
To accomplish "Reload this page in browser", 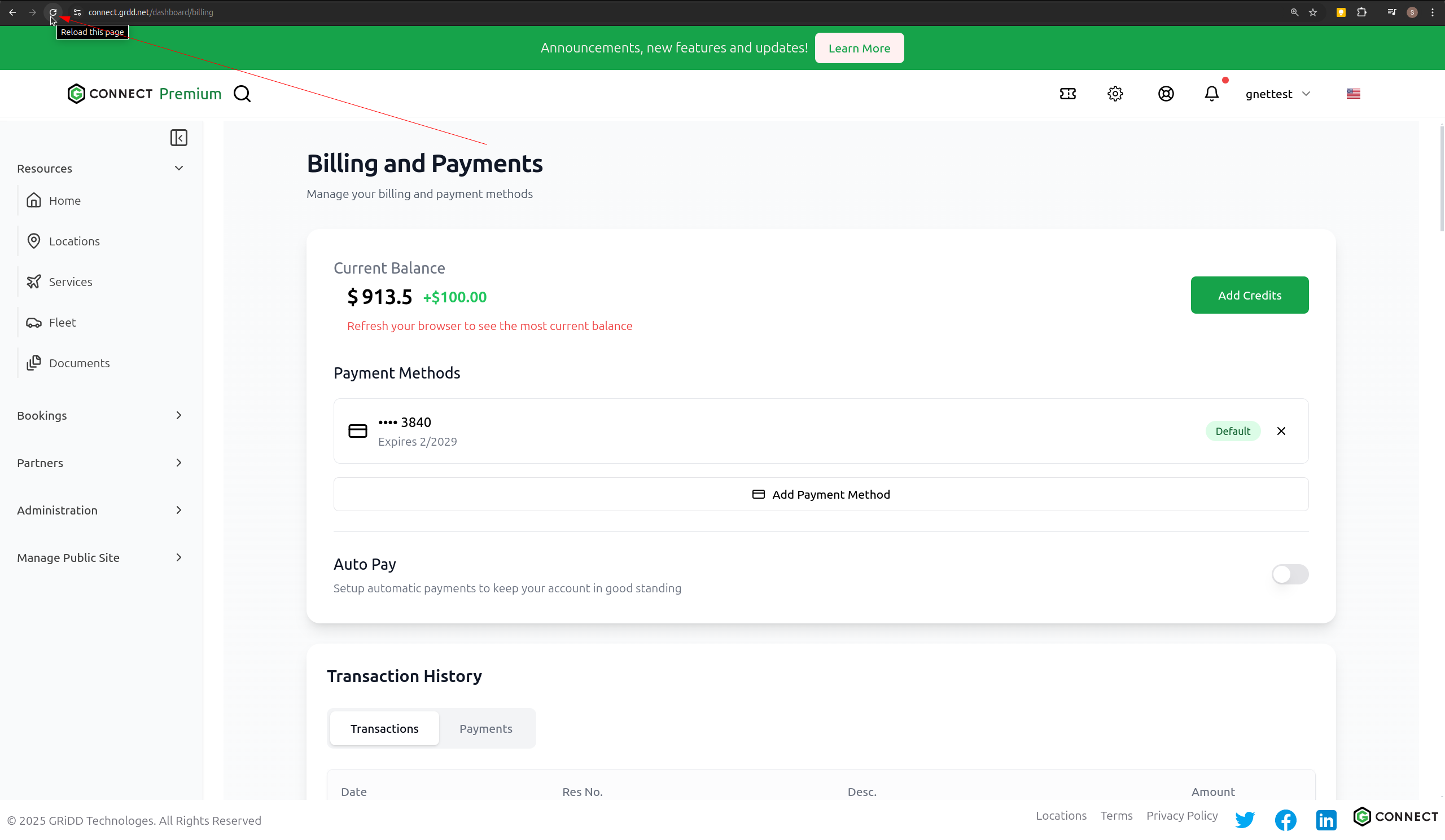I will pyautogui.click(x=52, y=12).
